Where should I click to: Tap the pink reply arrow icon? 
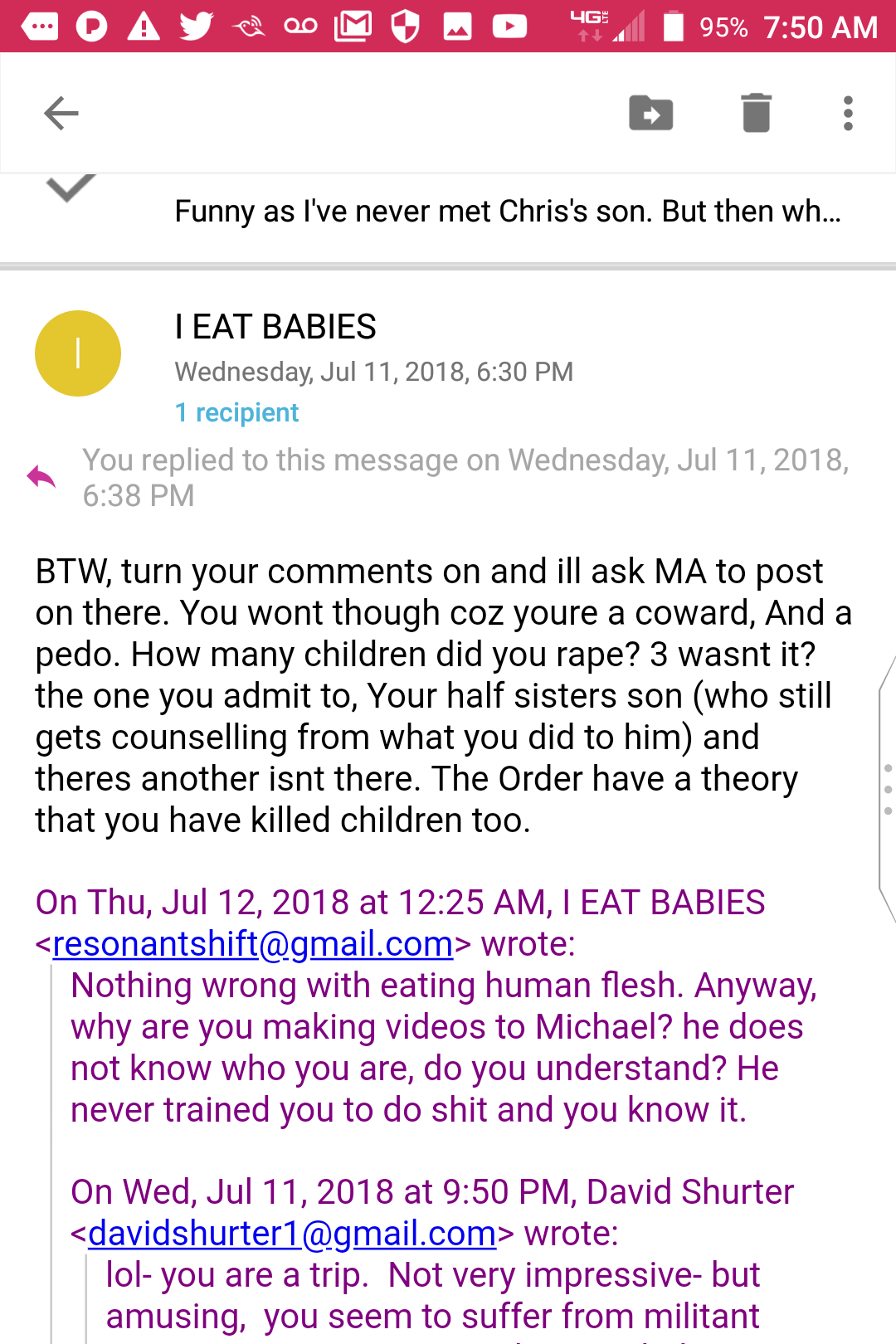(x=41, y=477)
